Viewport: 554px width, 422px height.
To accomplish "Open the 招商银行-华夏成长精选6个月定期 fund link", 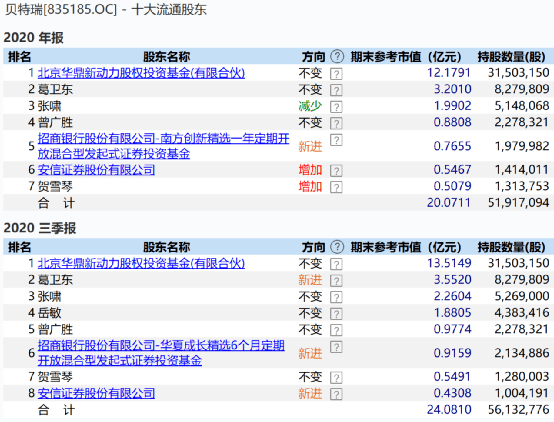I will pos(161,353).
